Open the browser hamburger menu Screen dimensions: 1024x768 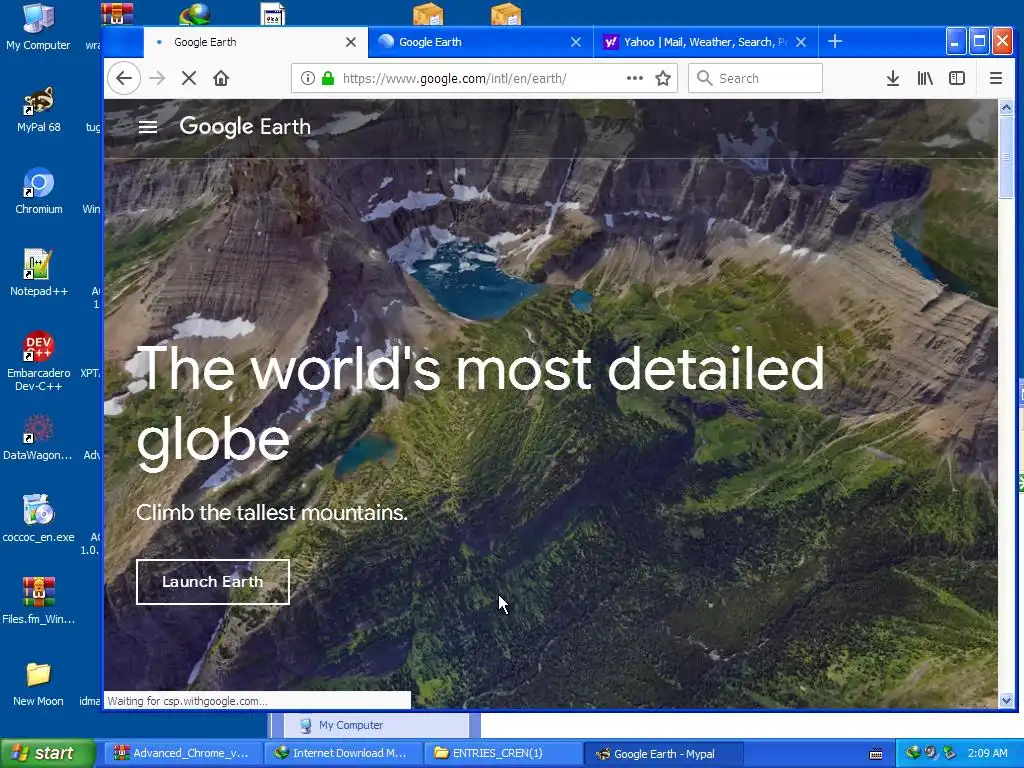pos(995,78)
